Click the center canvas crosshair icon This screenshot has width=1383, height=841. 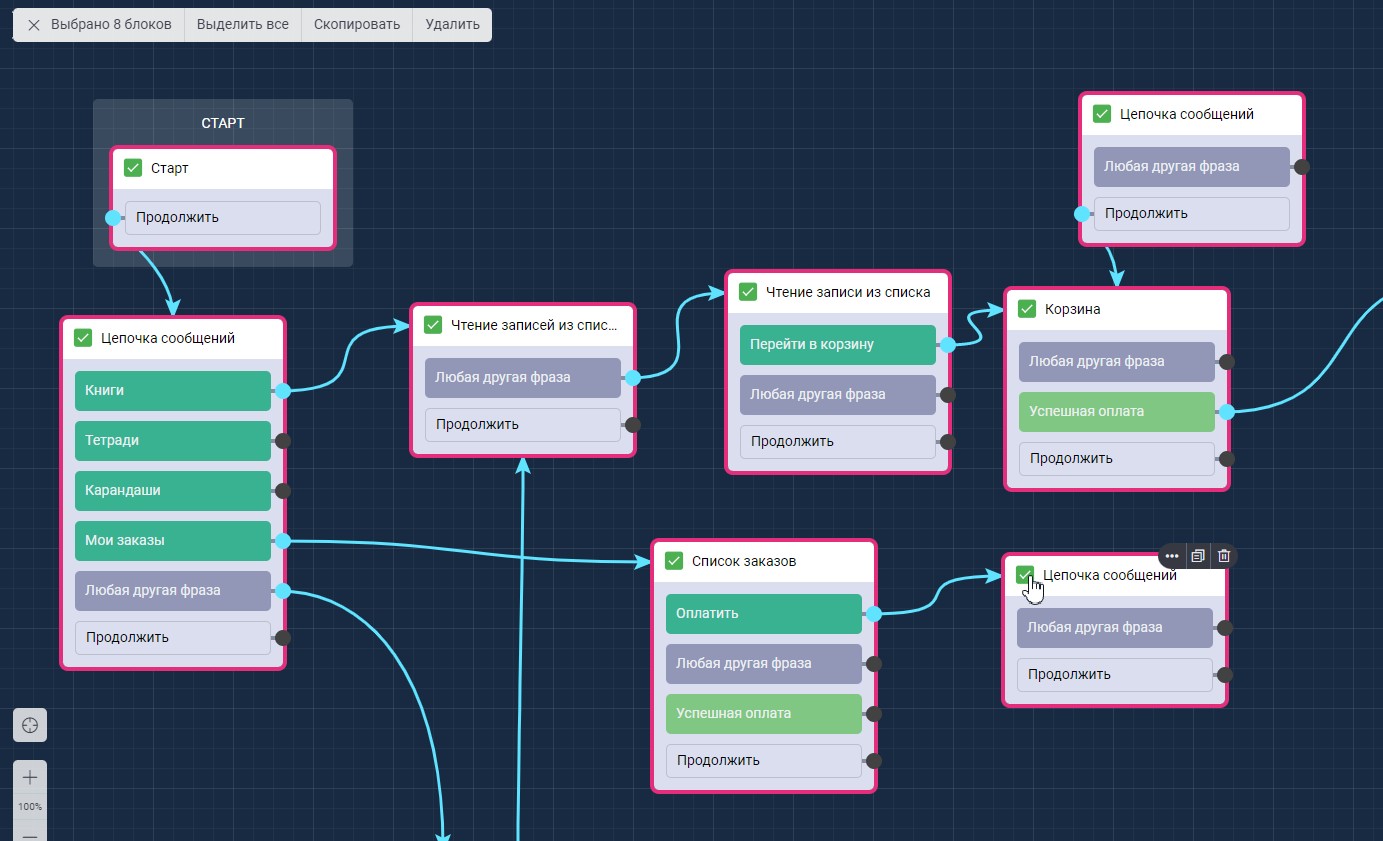(x=30, y=725)
